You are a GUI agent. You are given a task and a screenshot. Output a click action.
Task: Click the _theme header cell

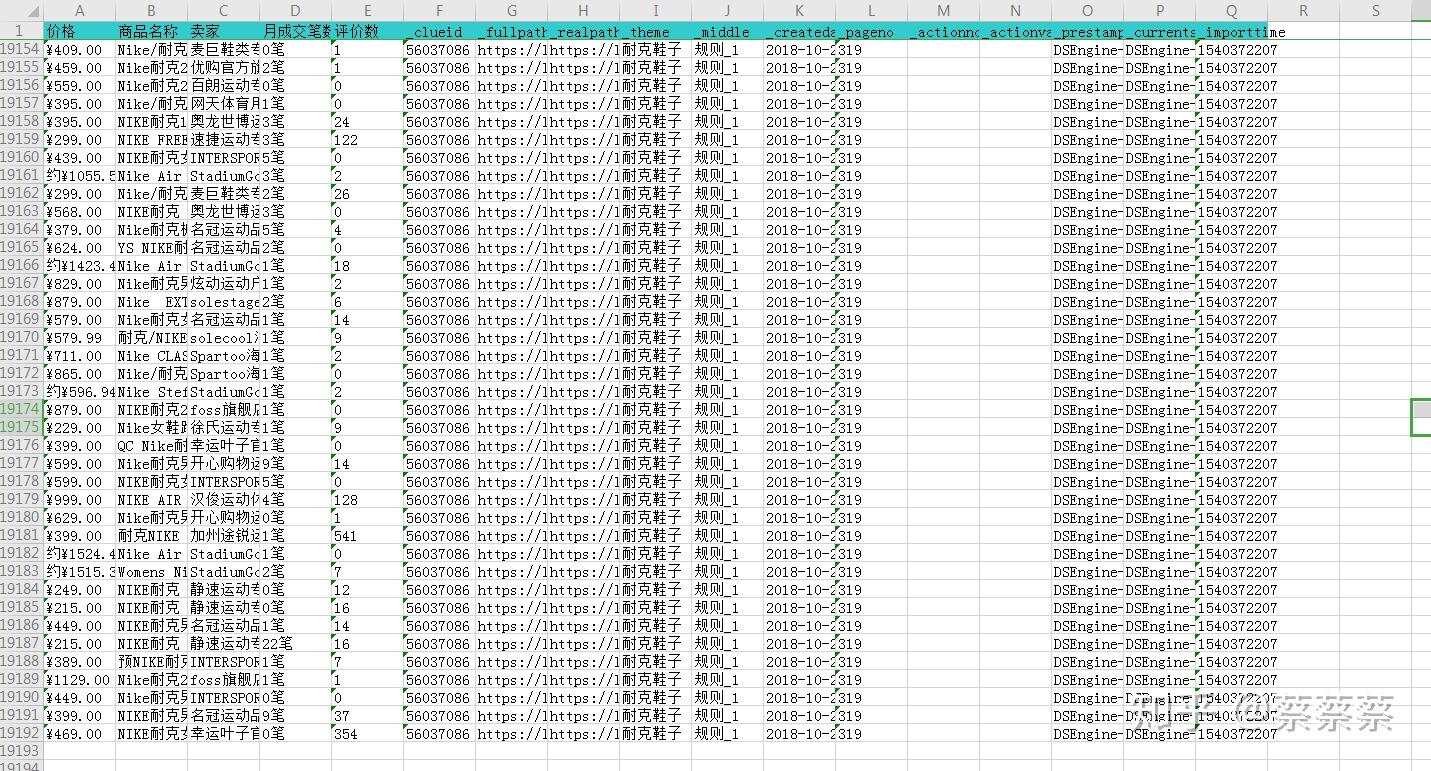pyautogui.click(x=656, y=31)
